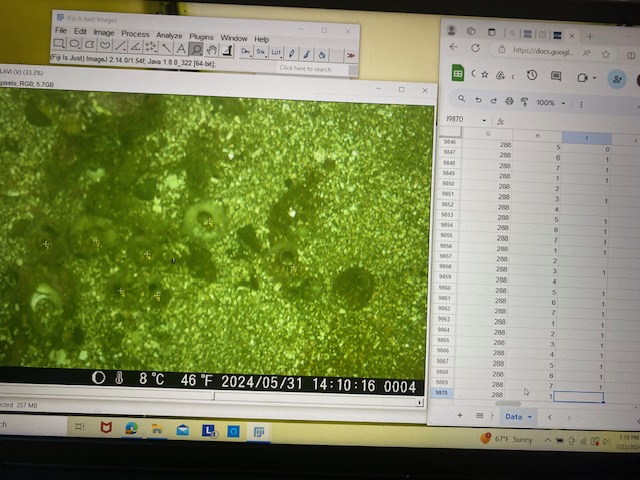Select the Text tool
Screen dimensions: 640x480
tap(181, 49)
